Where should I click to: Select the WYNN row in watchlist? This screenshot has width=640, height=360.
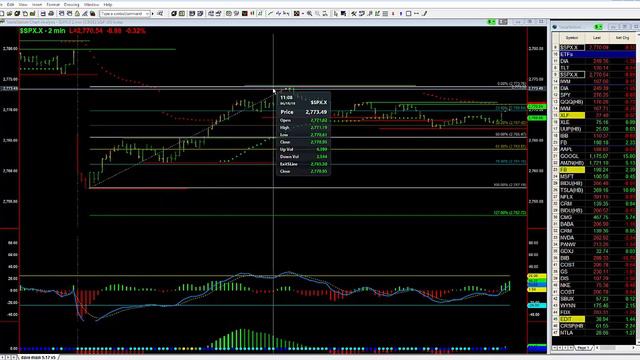595,305
